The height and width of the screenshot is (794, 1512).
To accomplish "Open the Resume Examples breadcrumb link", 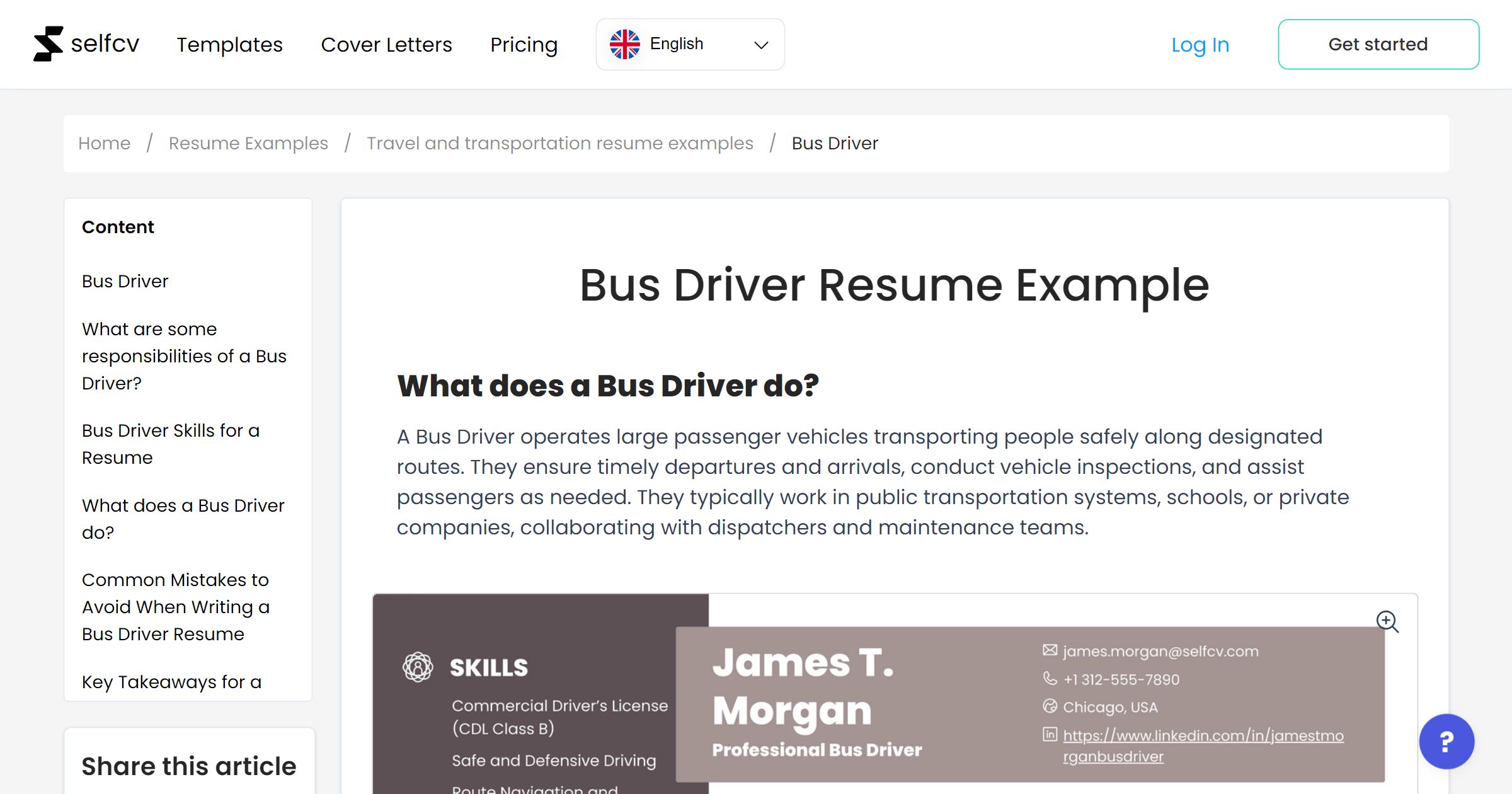I will point(248,143).
